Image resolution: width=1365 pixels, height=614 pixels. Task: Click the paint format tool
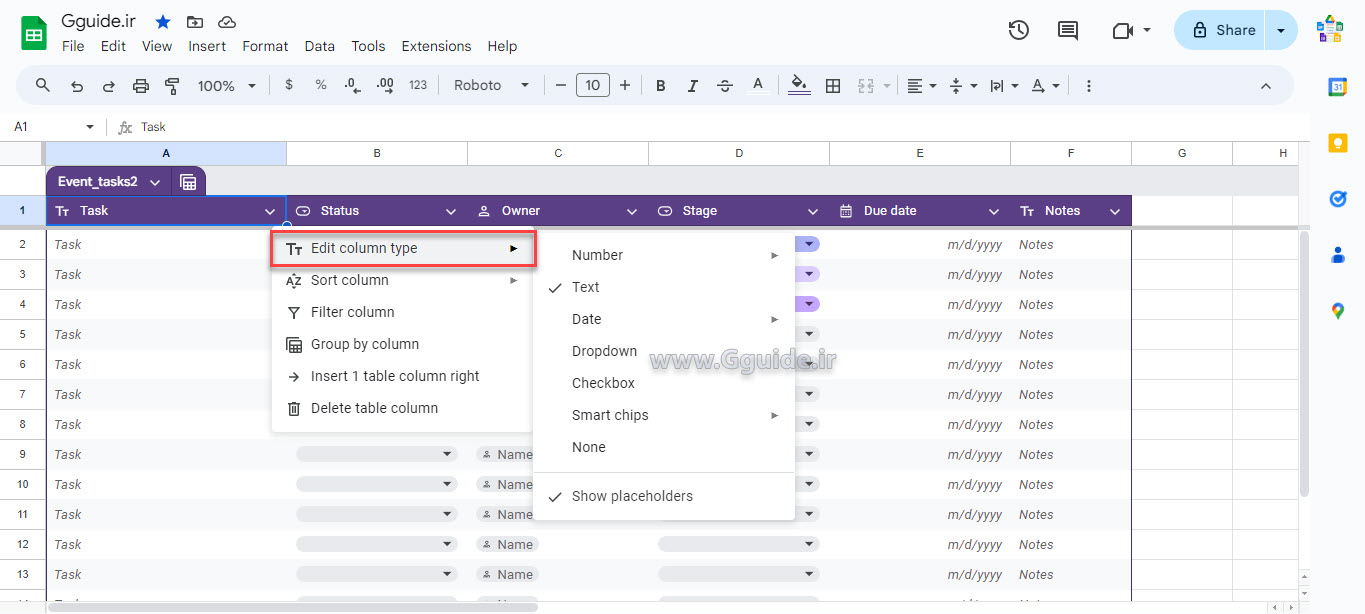point(172,85)
